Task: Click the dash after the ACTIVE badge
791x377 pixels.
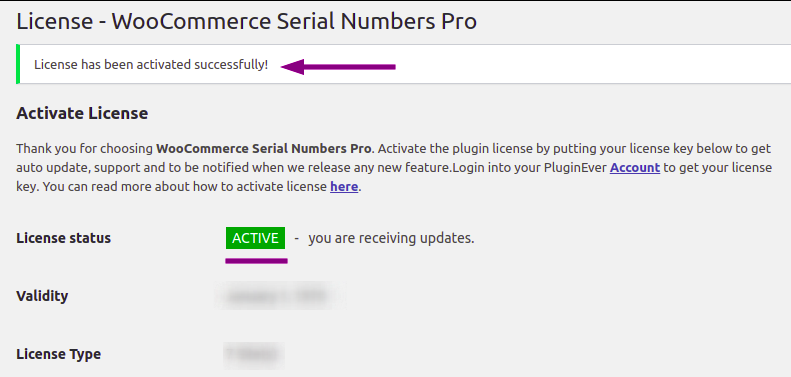Action: (x=297, y=238)
